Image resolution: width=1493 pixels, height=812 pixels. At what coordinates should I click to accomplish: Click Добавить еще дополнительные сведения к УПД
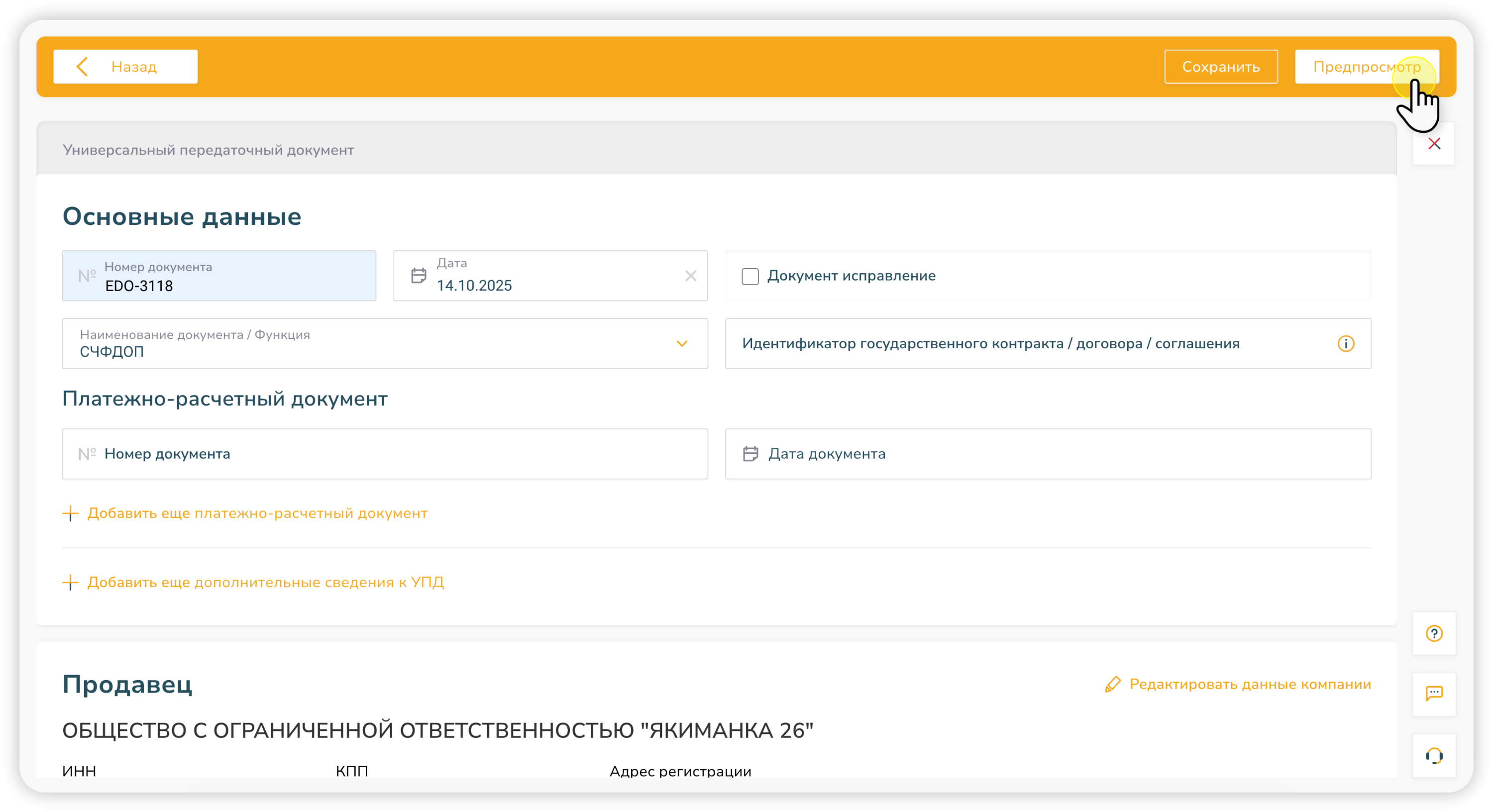265,583
